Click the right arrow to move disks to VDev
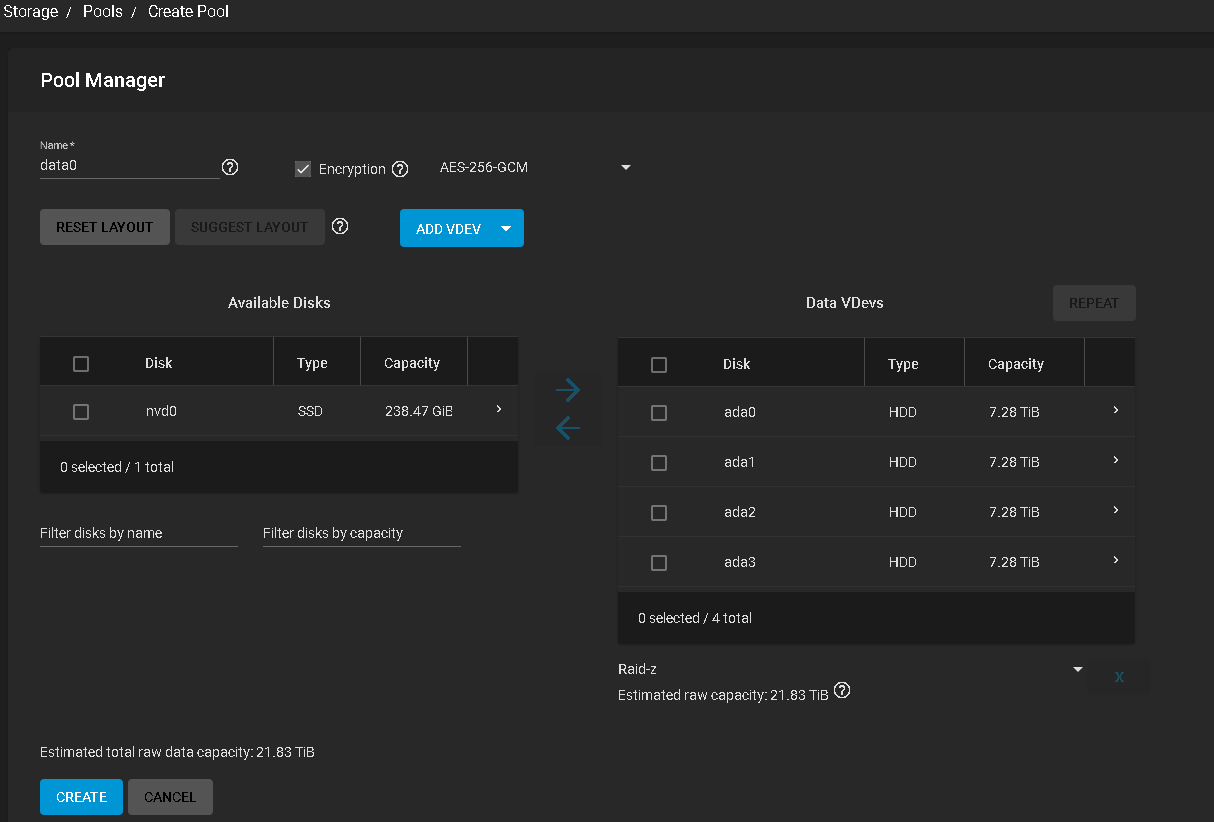 567,389
